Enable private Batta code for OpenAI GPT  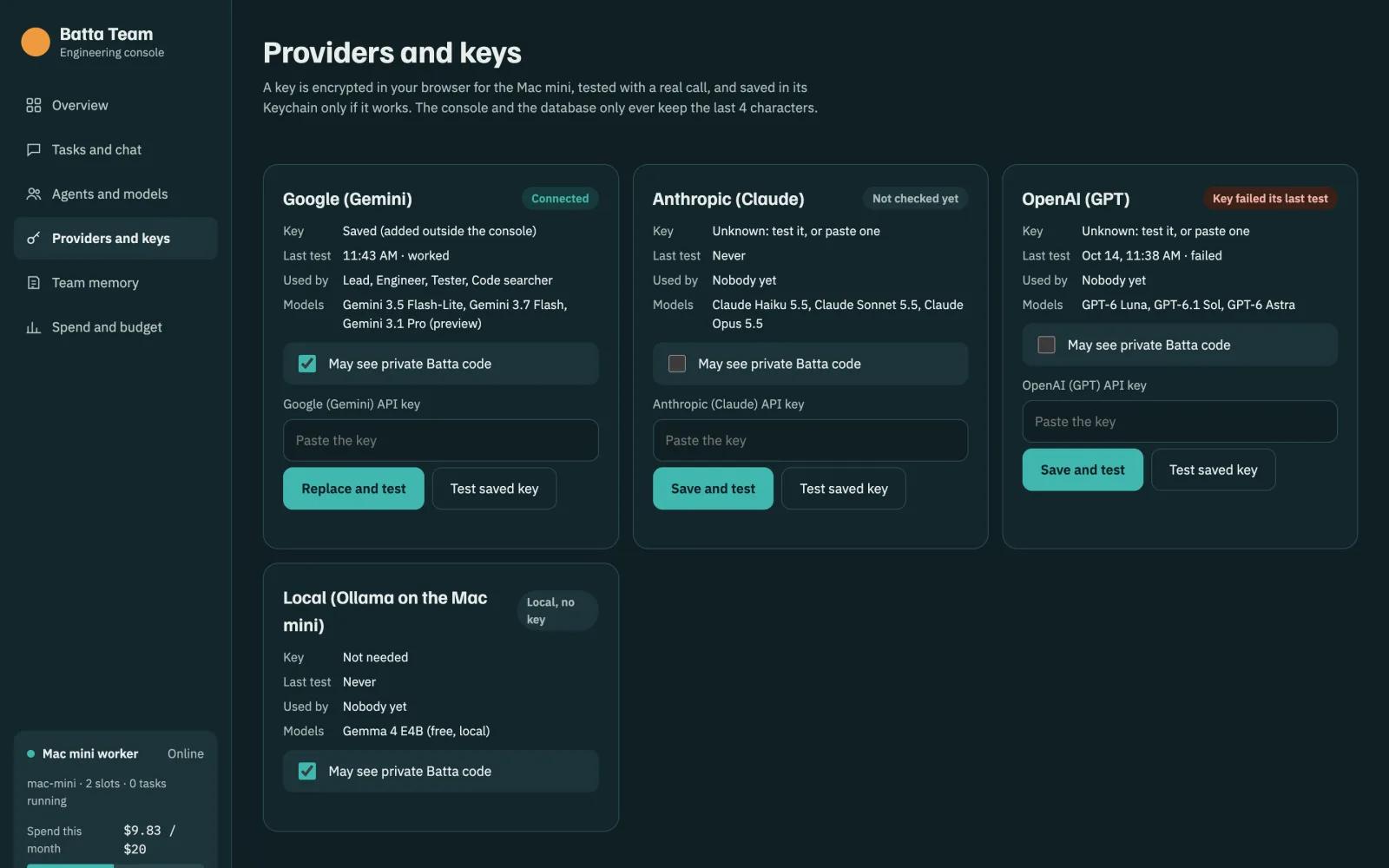(1047, 345)
